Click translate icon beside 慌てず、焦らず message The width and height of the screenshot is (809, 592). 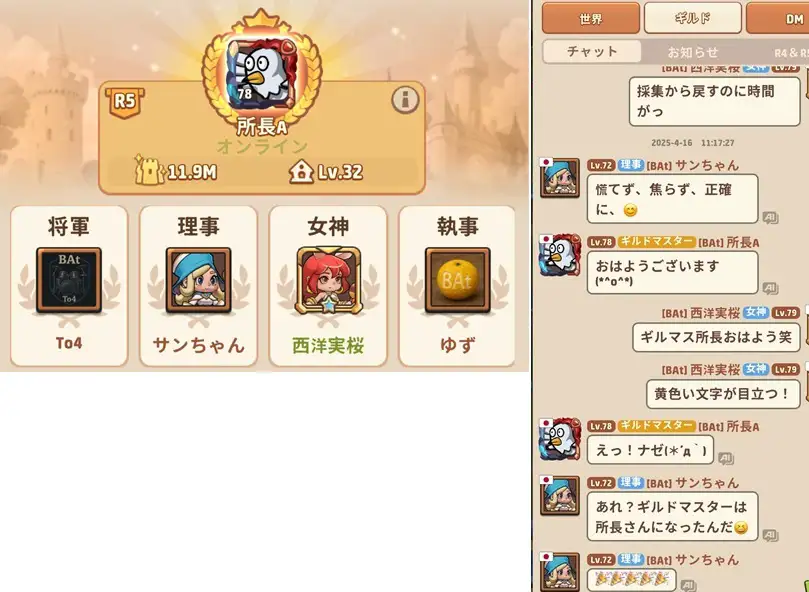point(770,217)
